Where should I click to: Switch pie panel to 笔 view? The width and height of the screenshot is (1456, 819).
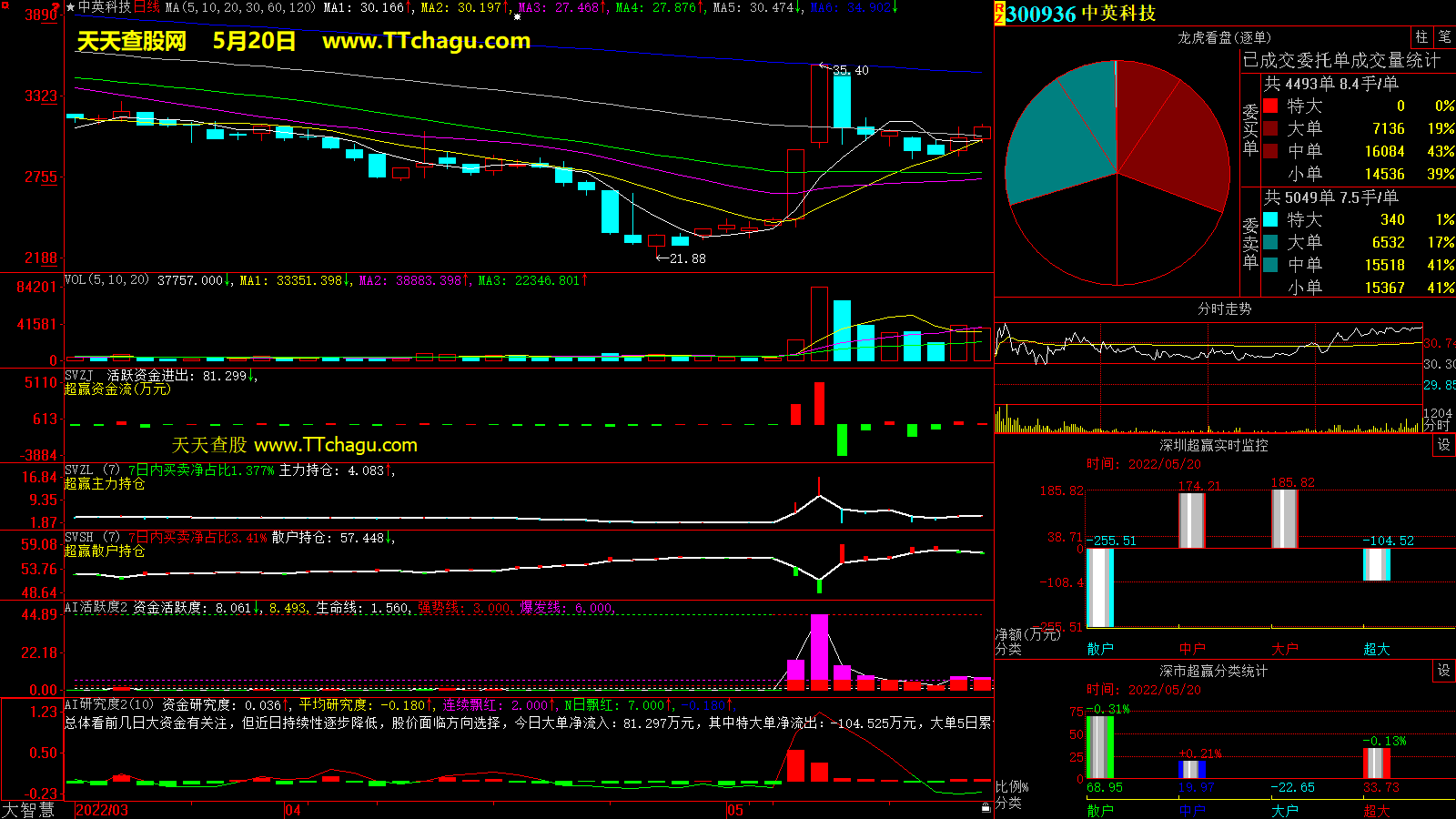(1444, 37)
